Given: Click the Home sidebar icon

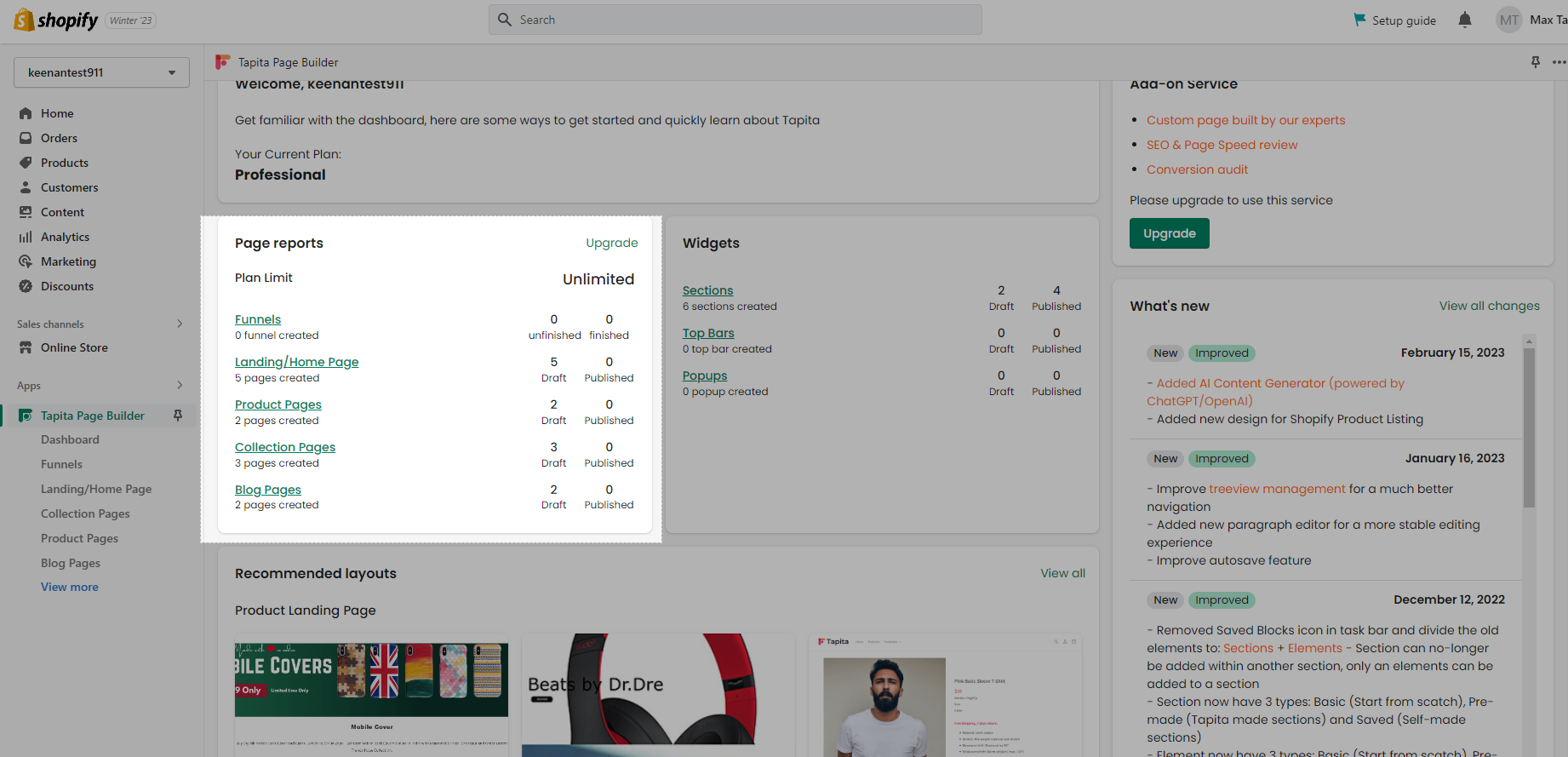Looking at the screenshot, I should [26, 113].
